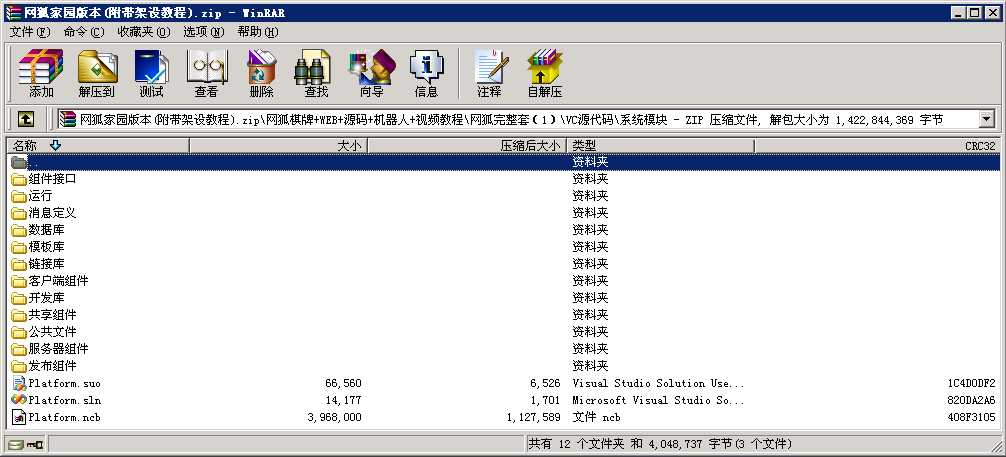Click the 组件接口 folder icon
Image resolution: width=1006 pixels, height=457 pixels.
19,179
